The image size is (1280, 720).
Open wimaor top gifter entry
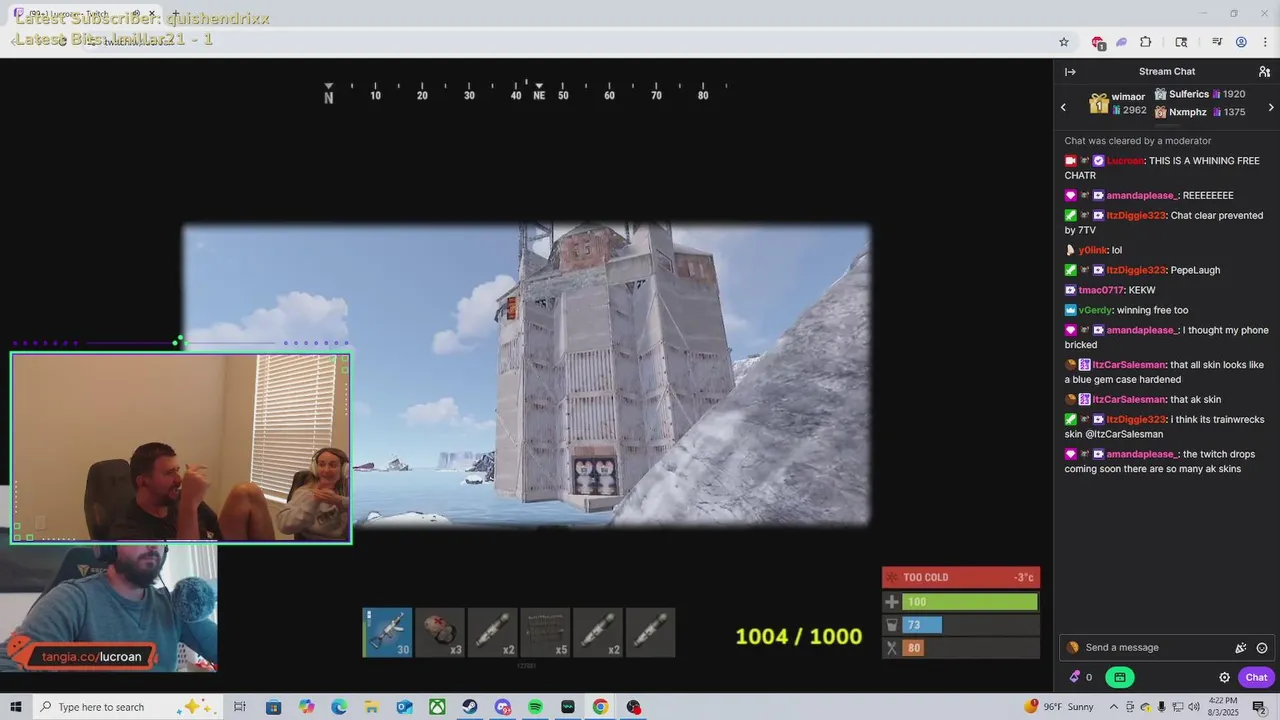[x=1118, y=104]
